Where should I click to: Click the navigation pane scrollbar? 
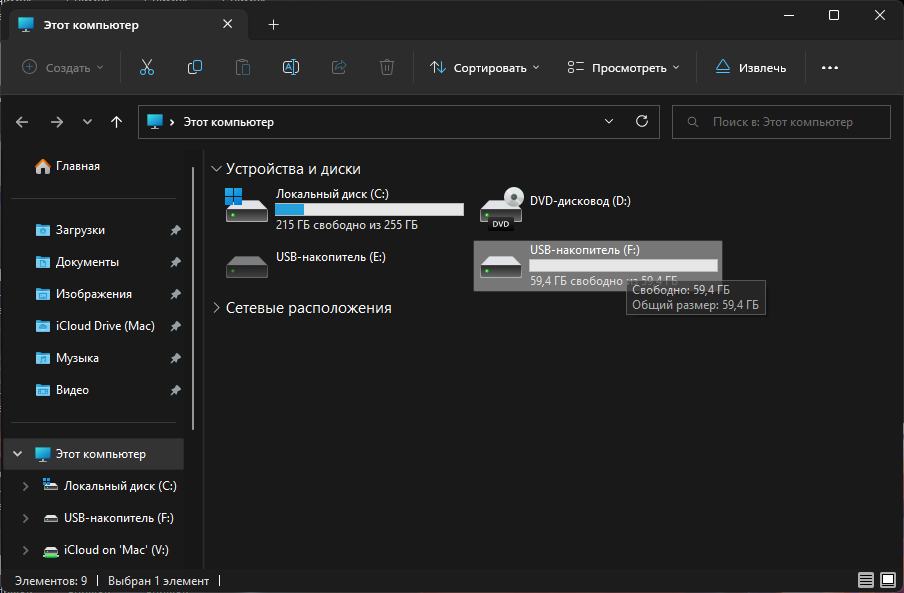coord(193,299)
